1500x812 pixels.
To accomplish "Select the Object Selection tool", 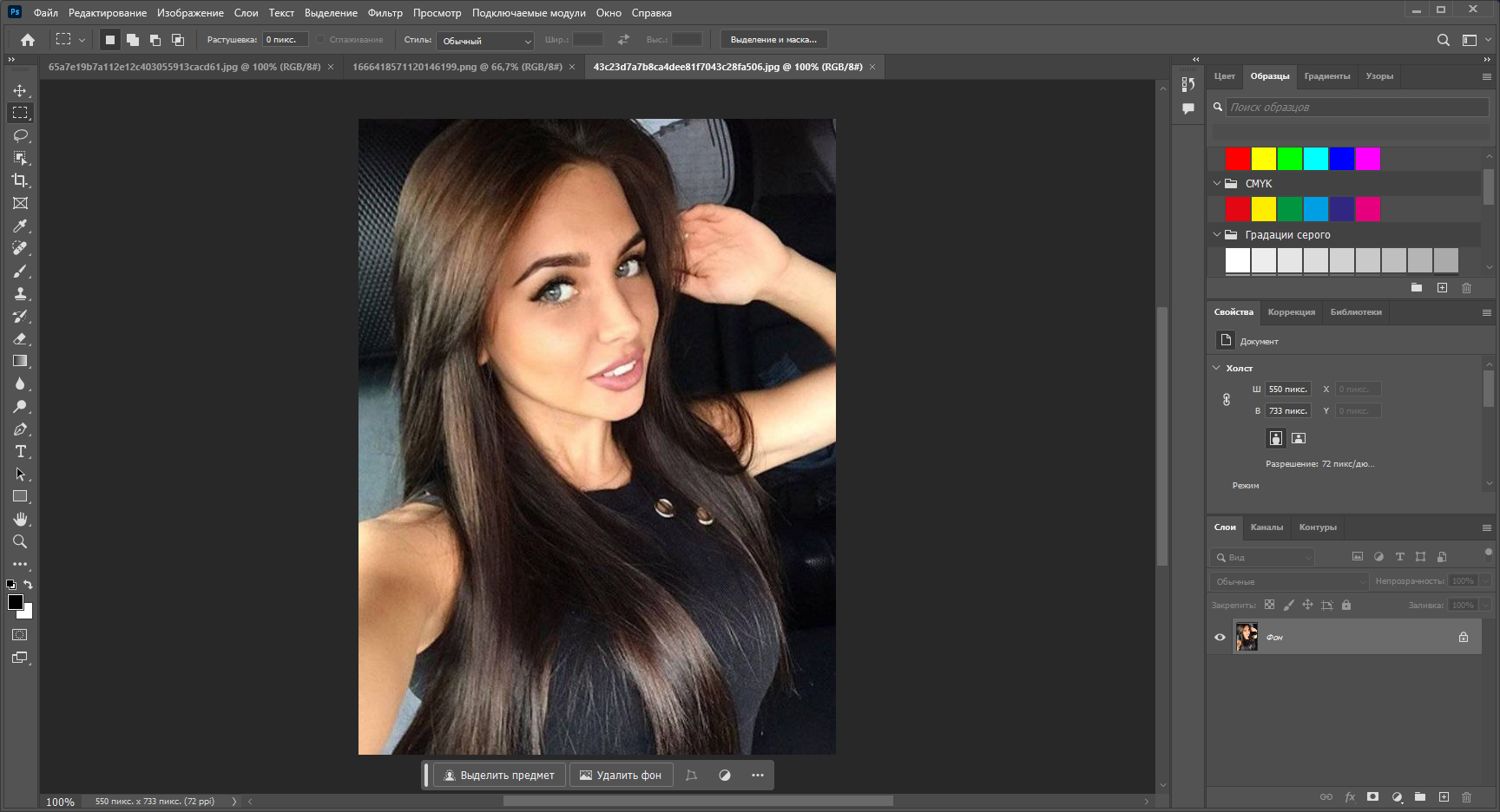I will (x=20, y=158).
